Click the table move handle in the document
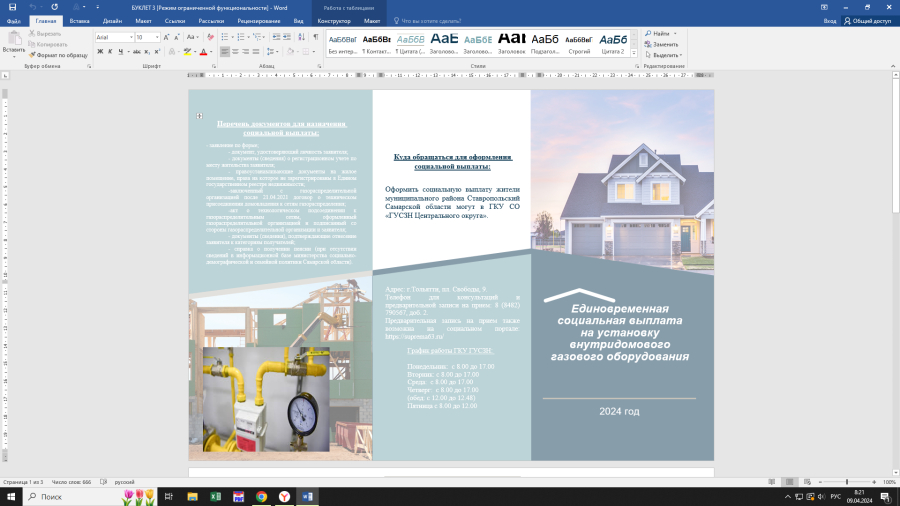Viewport: 900px width, 506px height. click(x=199, y=116)
